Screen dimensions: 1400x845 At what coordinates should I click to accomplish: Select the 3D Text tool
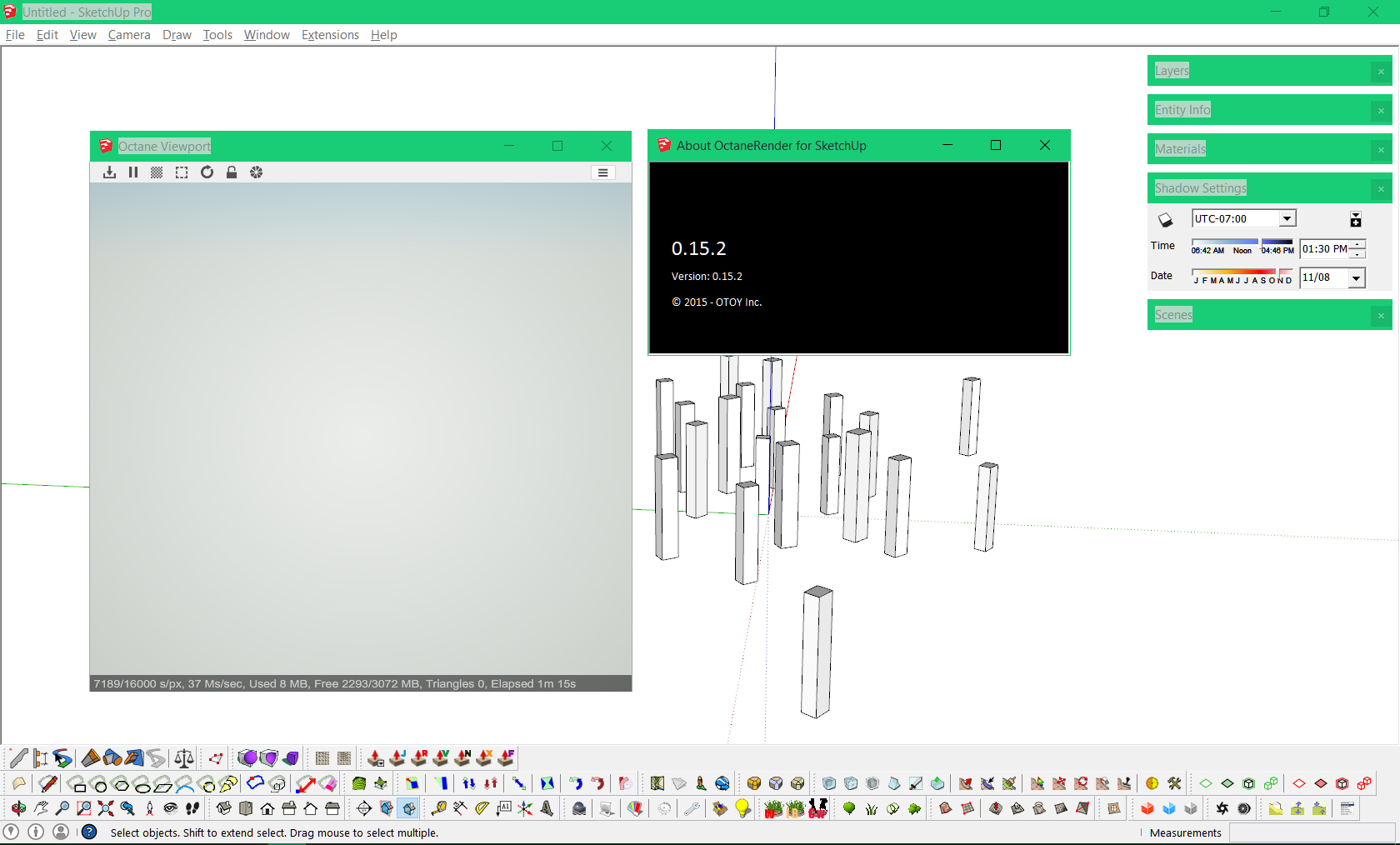pos(547,808)
